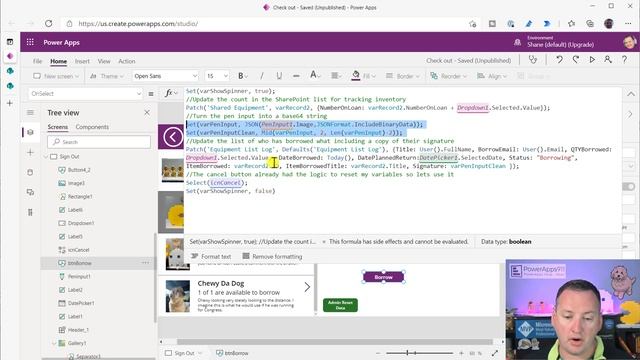Open the Fill color picker
The image size is (640, 360).
(363, 76)
